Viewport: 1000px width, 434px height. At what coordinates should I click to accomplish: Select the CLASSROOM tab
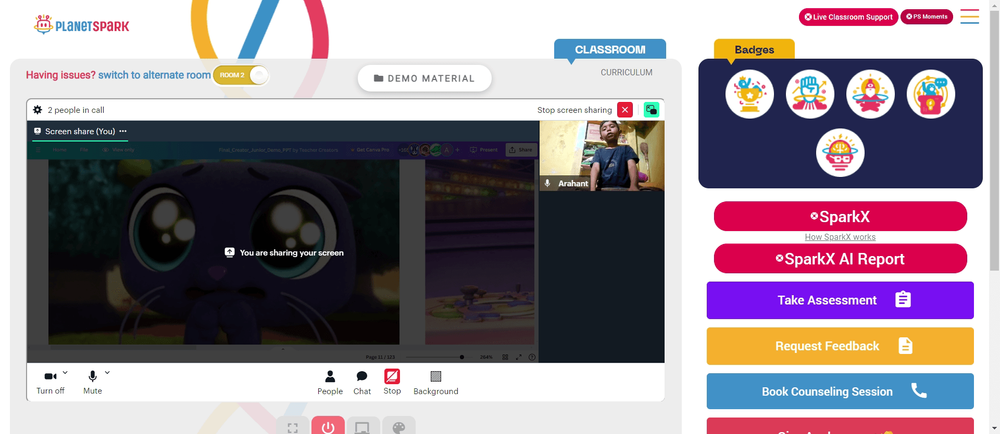click(x=610, y=49)
